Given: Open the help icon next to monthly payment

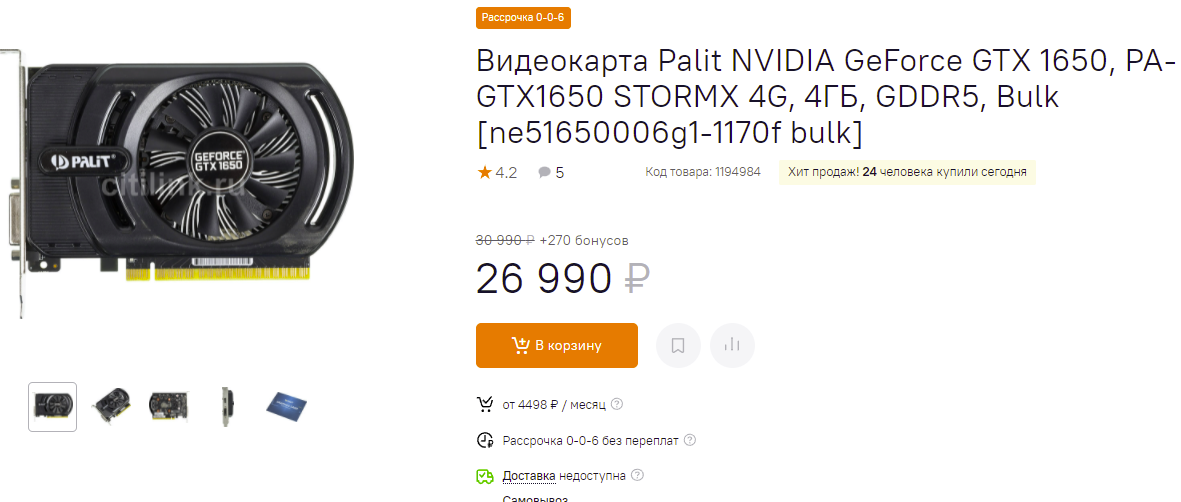Looking at the screenshot, I should (617, 404).
